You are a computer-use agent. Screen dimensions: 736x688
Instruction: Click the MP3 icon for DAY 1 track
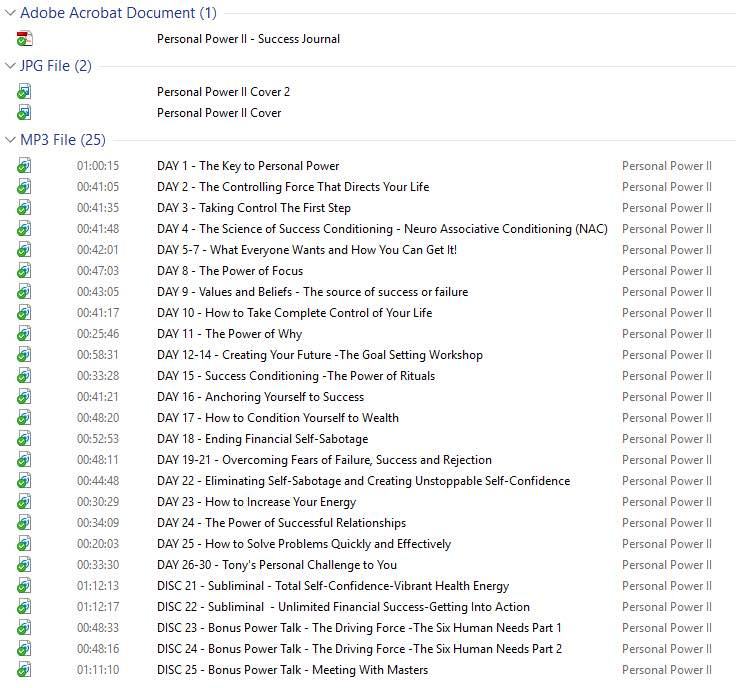[24, 166]
